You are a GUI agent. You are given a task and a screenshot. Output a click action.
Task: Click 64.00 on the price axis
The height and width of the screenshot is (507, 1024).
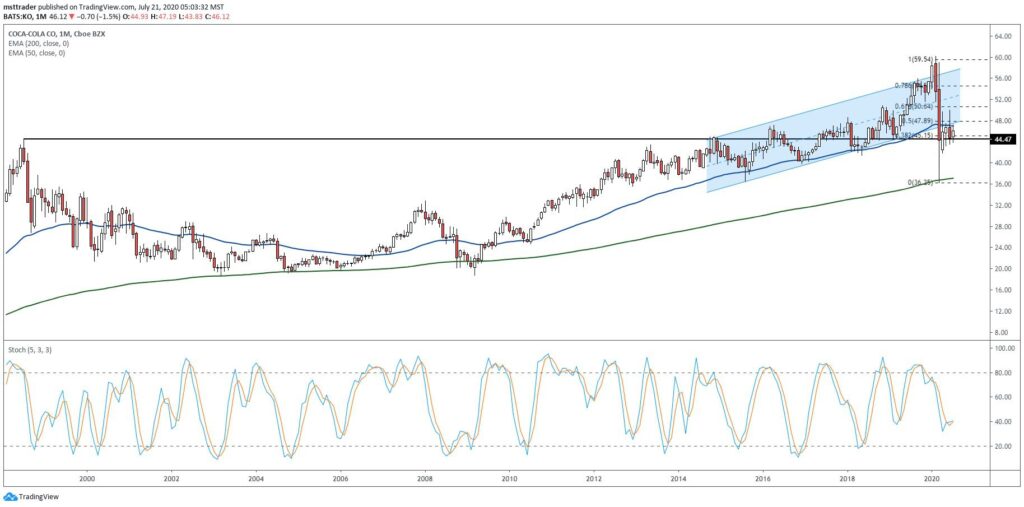pos(1002,36)
